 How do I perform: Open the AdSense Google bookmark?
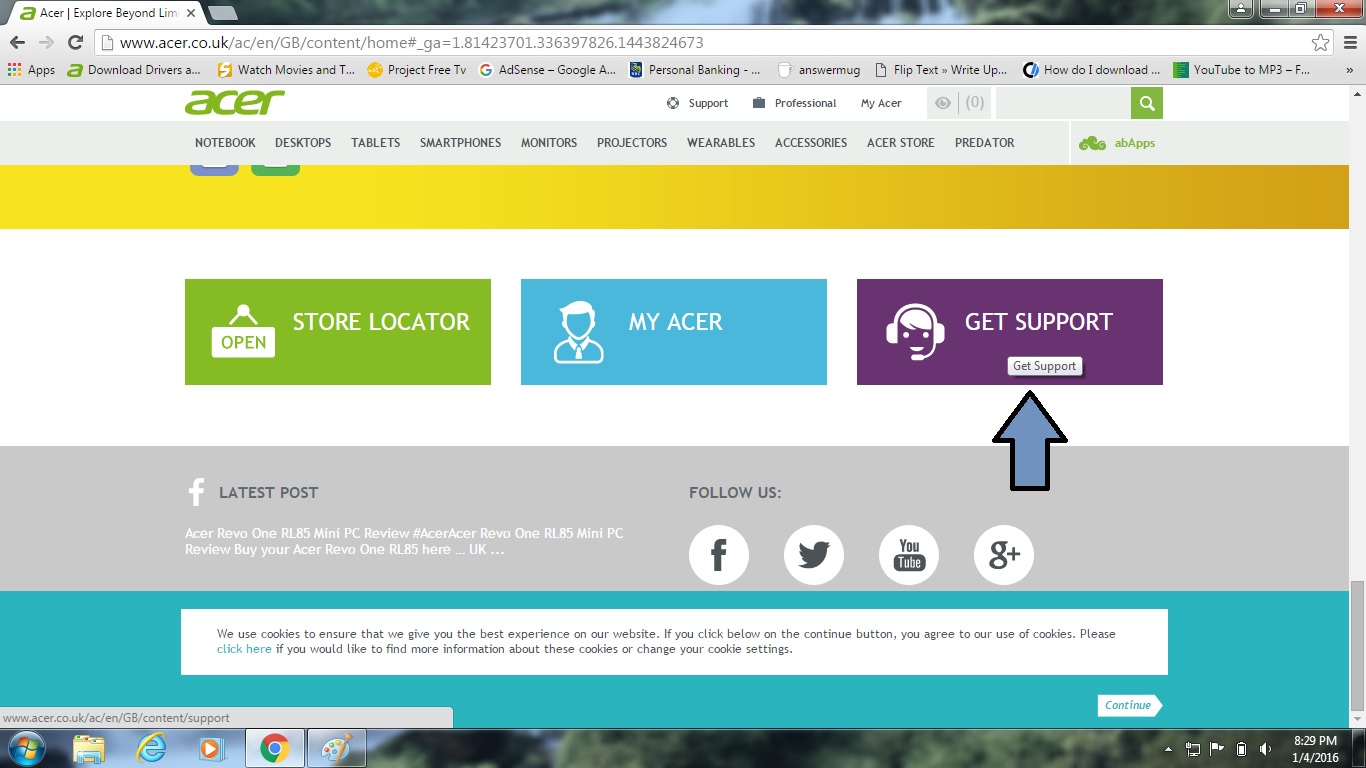(x=548, y=70)
